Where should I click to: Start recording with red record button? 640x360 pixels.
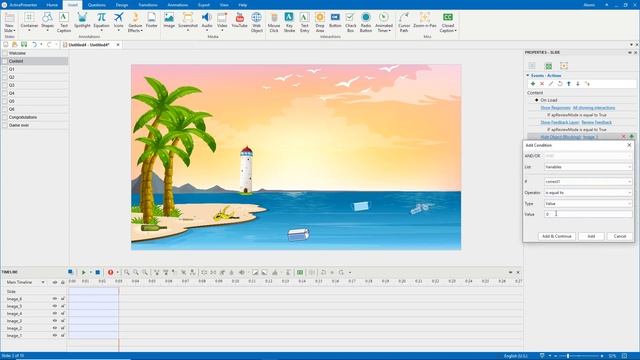[110, 272]
